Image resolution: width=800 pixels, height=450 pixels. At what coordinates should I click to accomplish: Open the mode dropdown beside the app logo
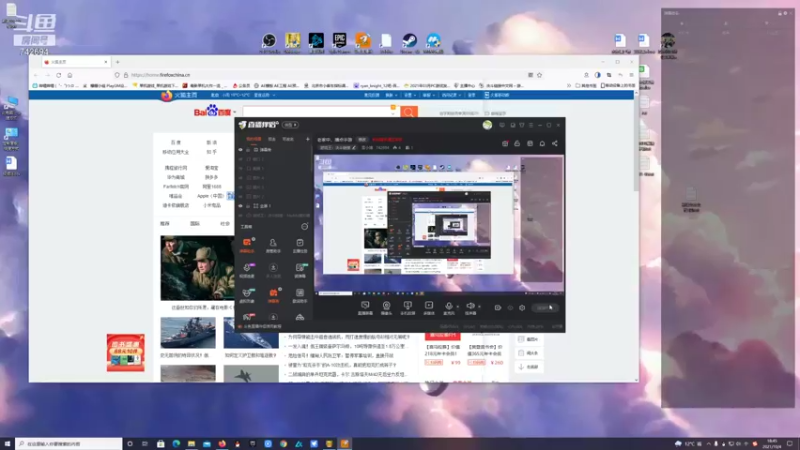click(x=290, y=125)
